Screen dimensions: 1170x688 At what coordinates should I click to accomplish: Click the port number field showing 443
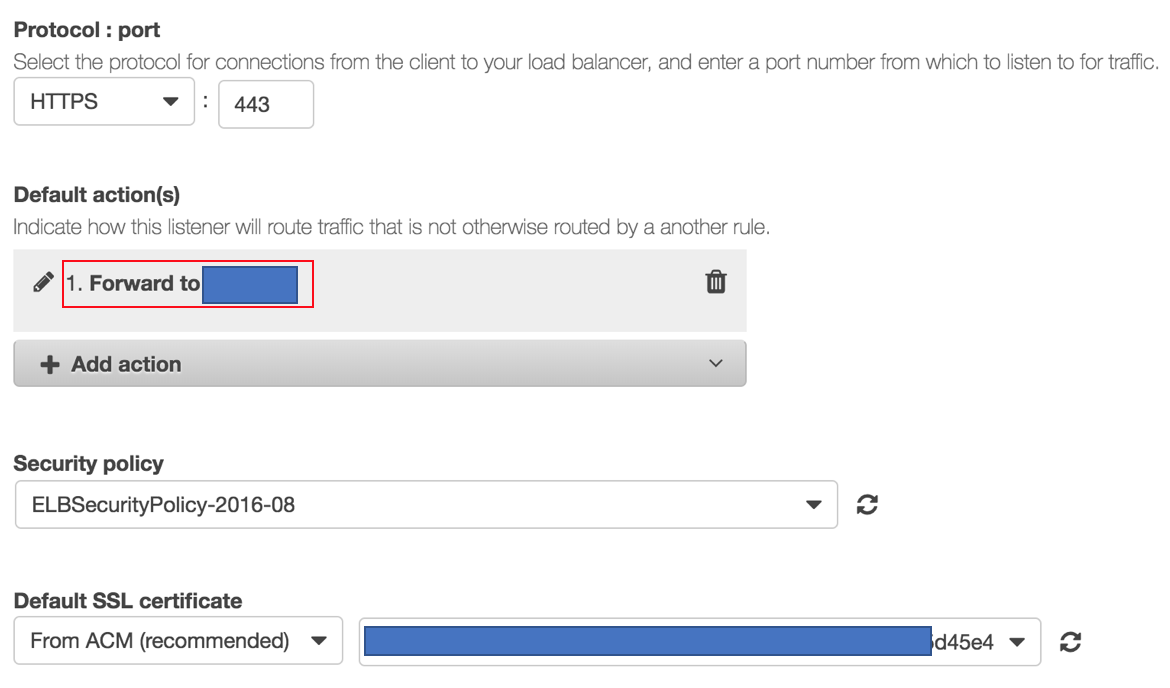point(265,104)
